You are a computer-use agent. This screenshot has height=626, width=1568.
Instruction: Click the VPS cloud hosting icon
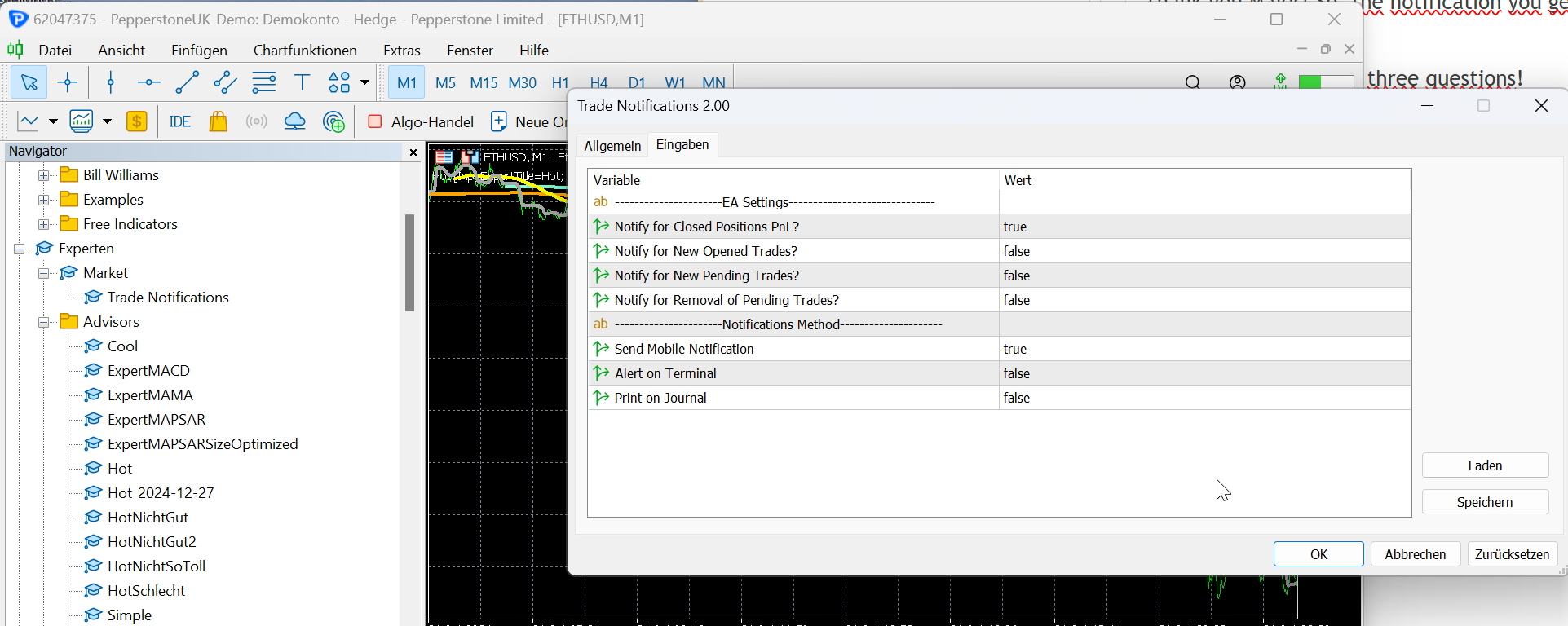coord(294,121)
